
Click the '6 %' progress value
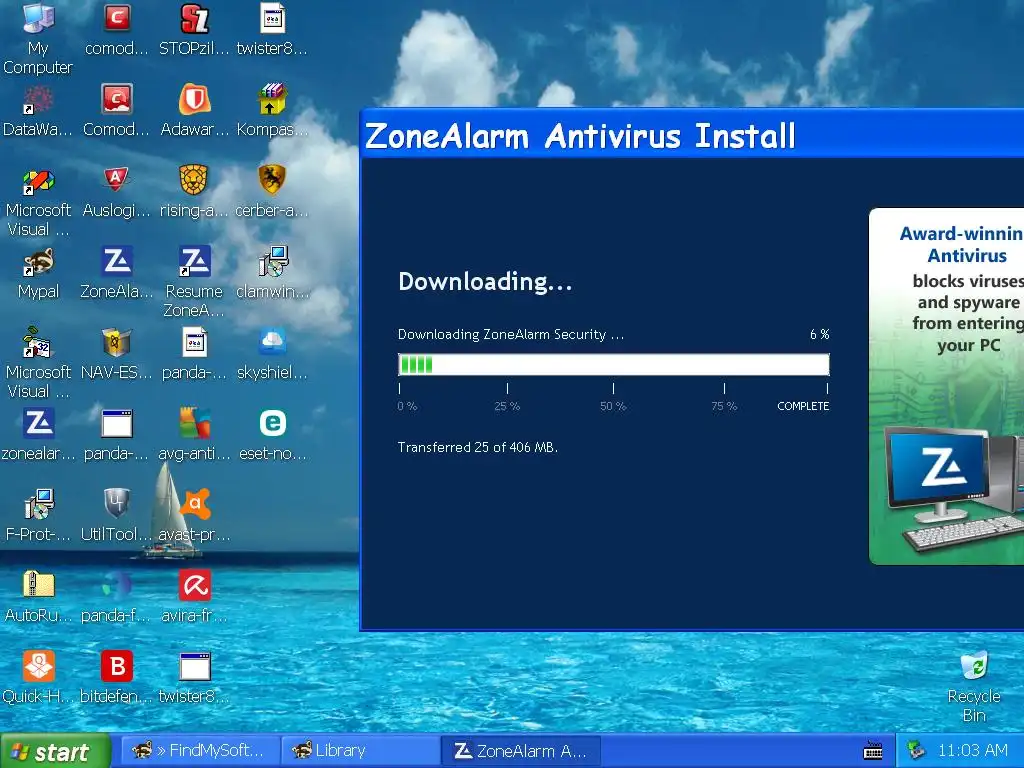click(820, 334)
